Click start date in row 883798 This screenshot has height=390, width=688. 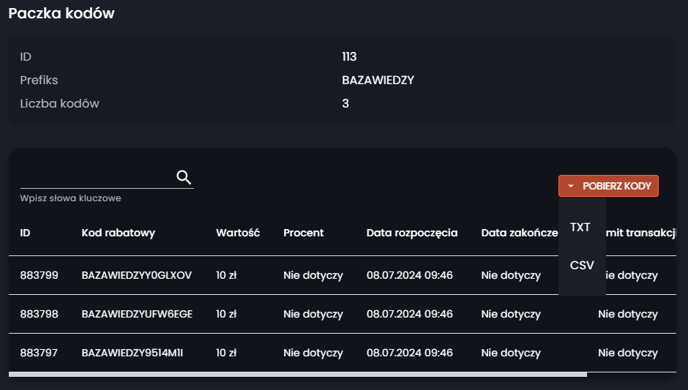coord(409,314)
